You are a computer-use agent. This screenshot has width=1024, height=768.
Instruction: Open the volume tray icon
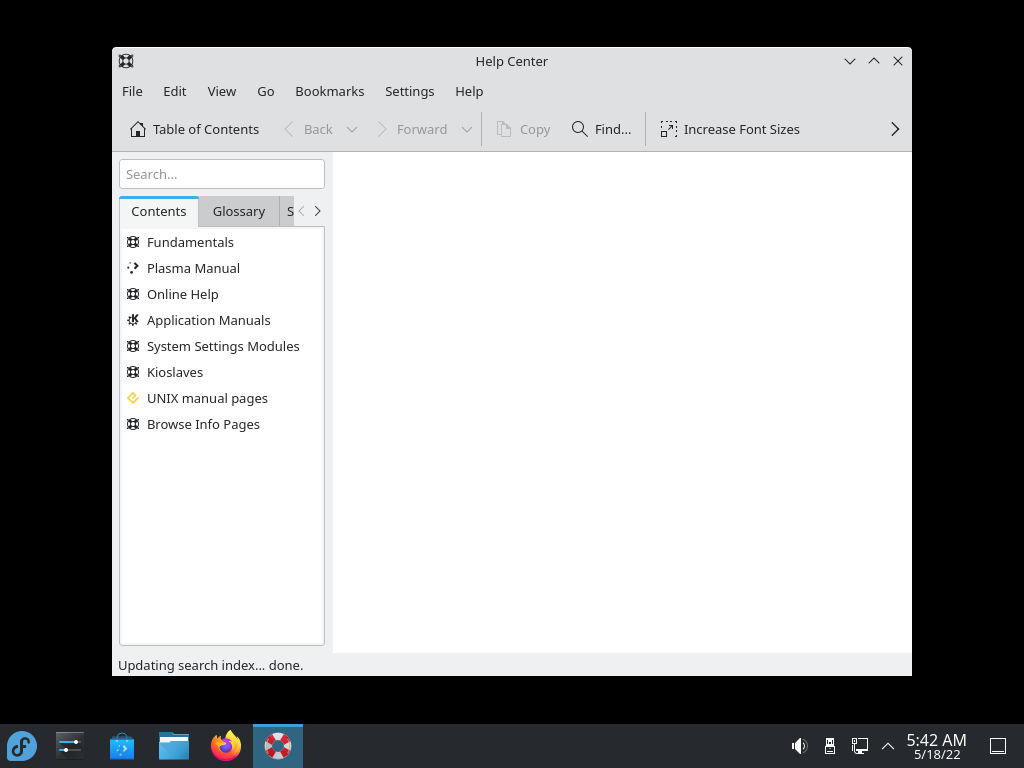799,746
